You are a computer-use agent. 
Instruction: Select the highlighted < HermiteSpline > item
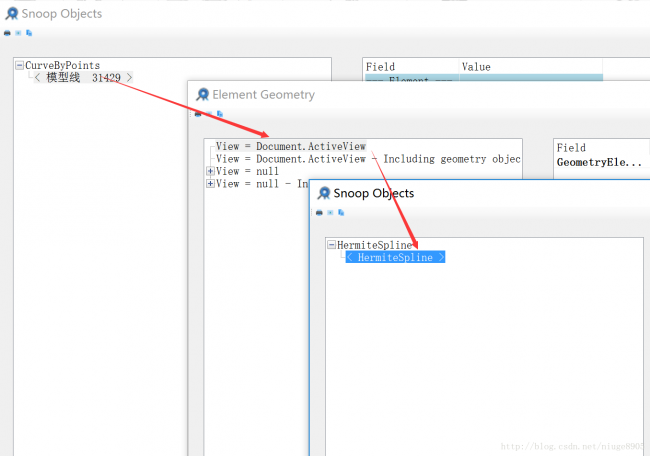tap(395, 258)
